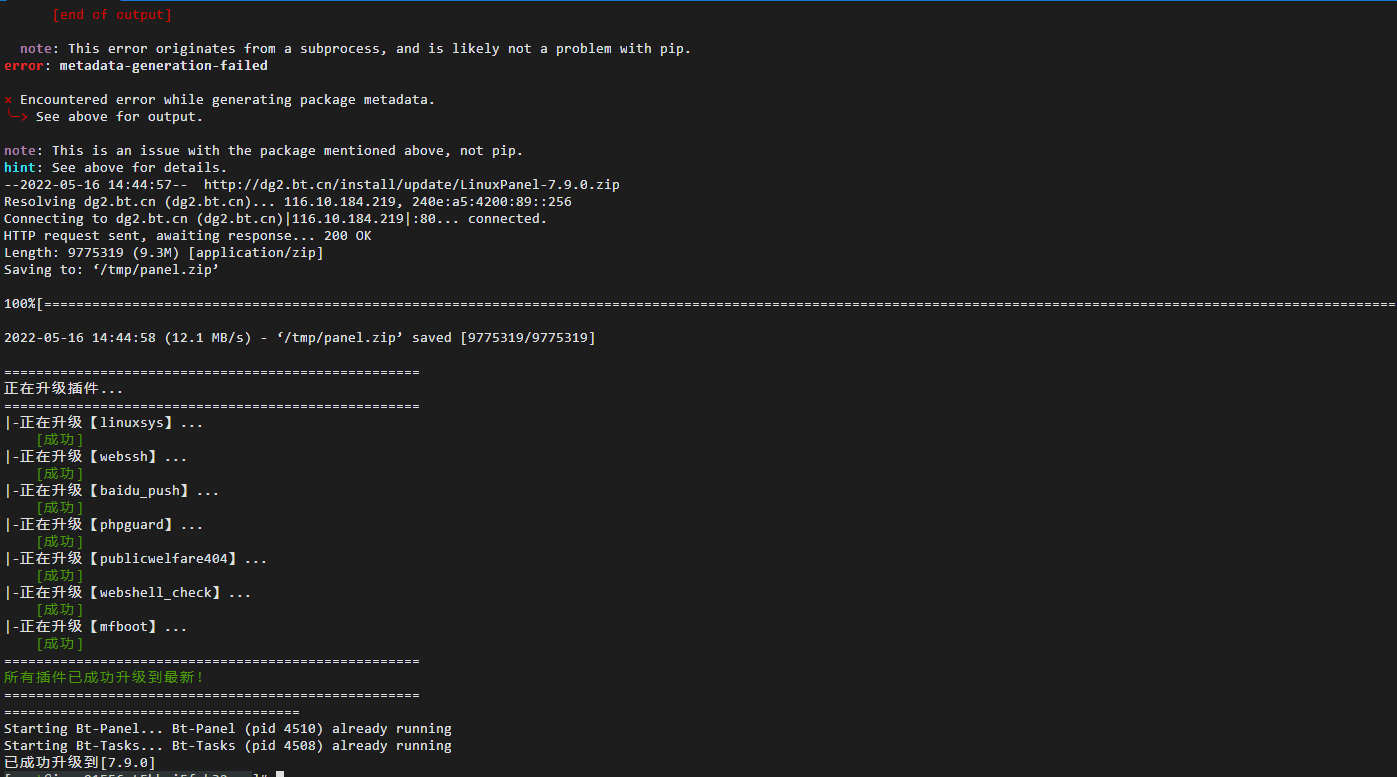Screen dimensions: 1397x777
Task: Click the 【webshell_check】 plugin upgrade line
Action: 128,593
